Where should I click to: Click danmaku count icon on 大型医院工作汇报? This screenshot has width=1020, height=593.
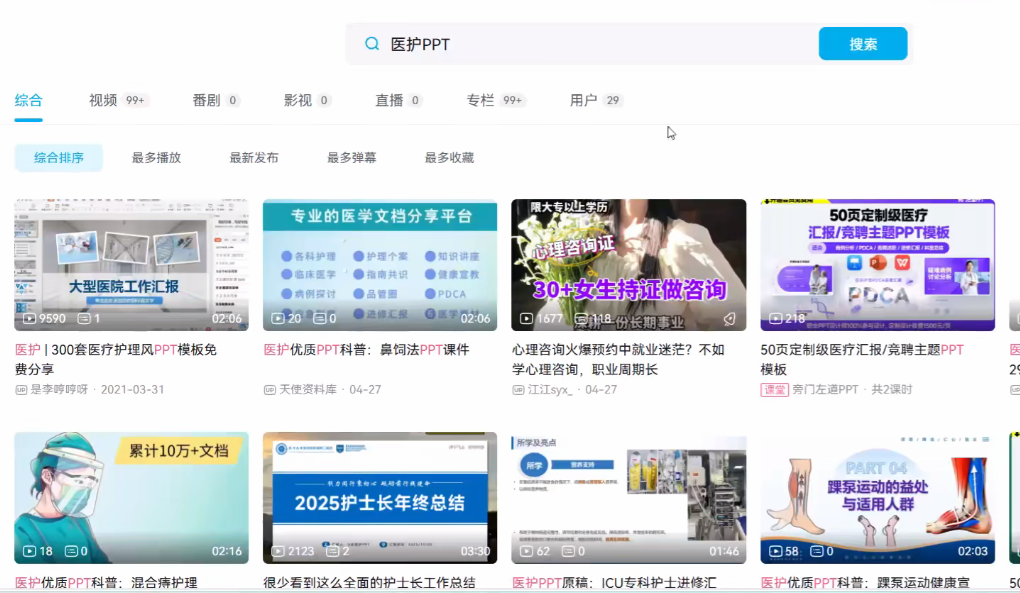tap(84, 319)
